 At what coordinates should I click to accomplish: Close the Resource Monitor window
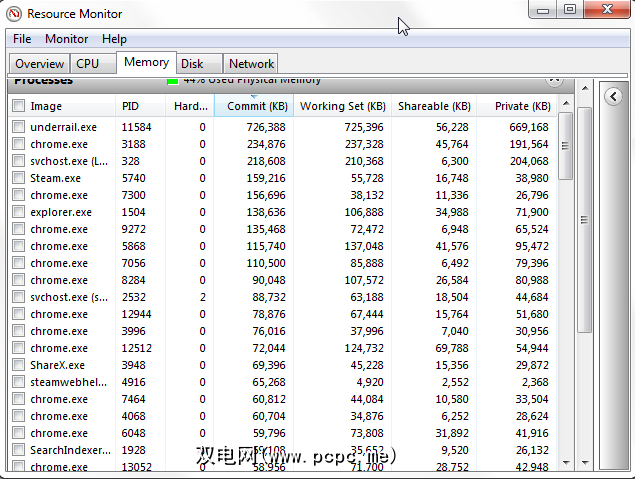[x=607, y=10]
